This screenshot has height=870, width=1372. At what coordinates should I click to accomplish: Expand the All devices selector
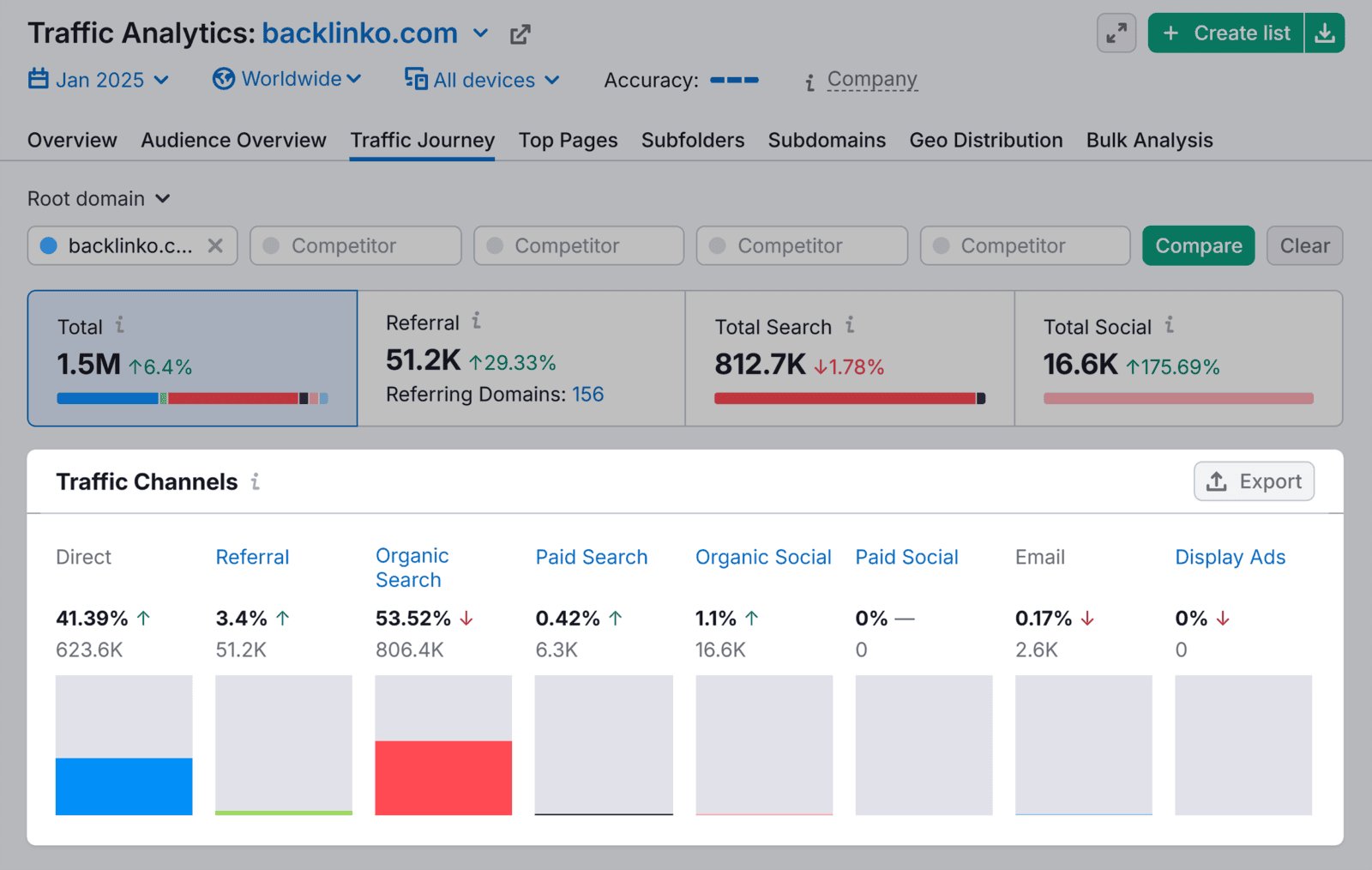coord(482,79)
